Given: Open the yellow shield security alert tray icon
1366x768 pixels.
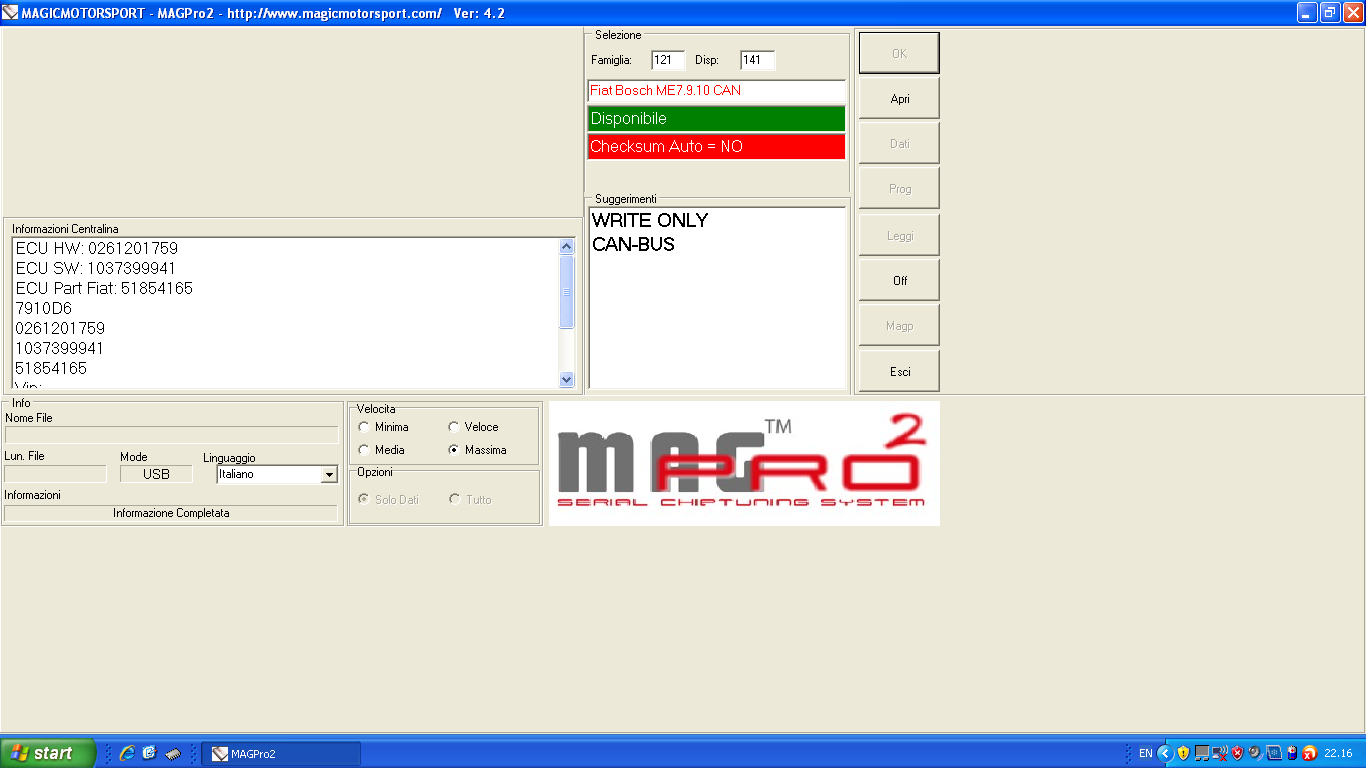Looking at the screenshot, I should coord(1183,753).
